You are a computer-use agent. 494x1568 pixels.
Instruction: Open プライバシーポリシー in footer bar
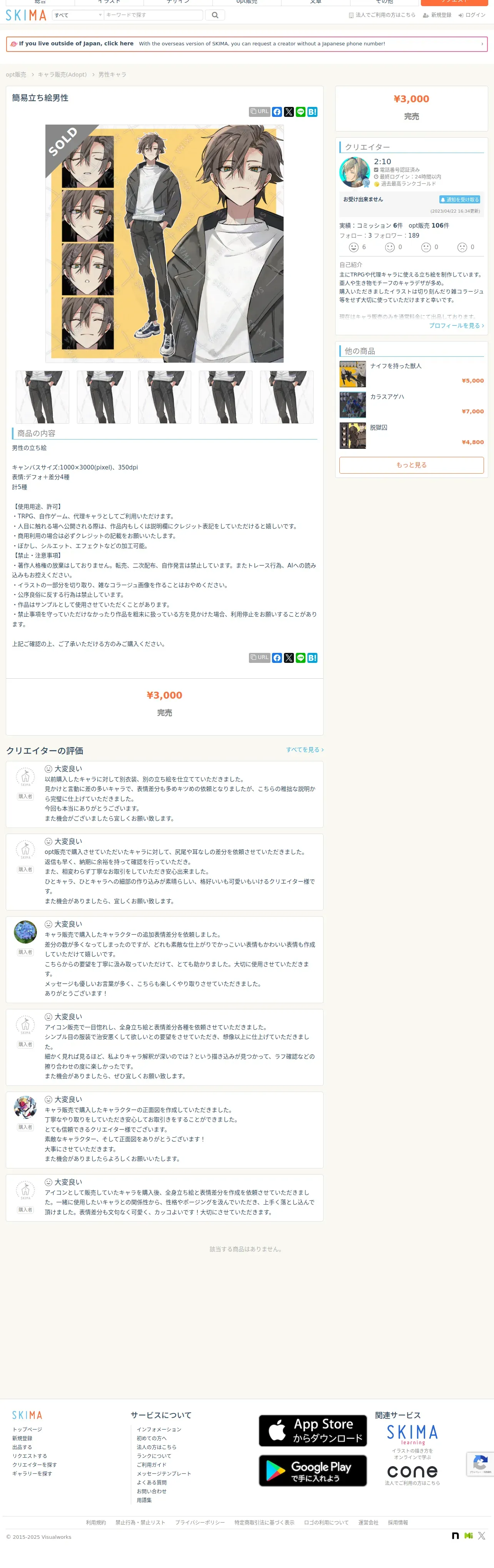pyautogui.click(x=200, y=1522)
